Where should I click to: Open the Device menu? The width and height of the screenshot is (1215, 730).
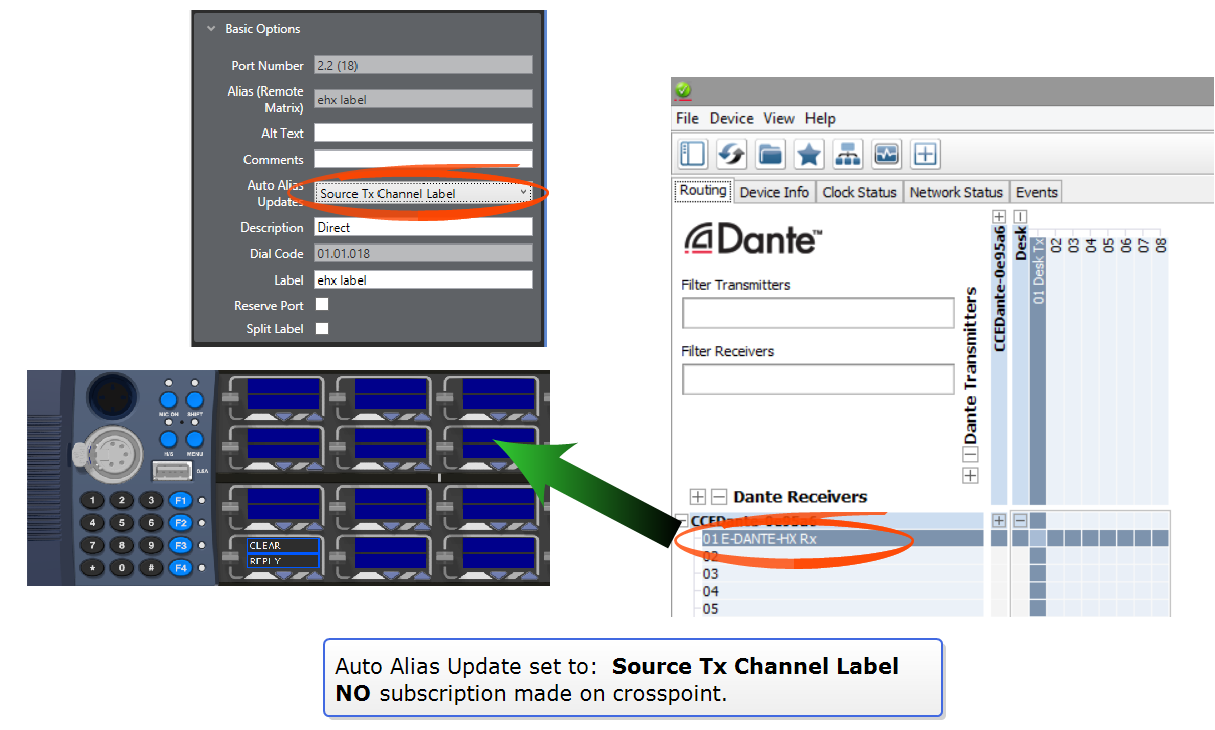pyautogui.click(x=731, y=118)
